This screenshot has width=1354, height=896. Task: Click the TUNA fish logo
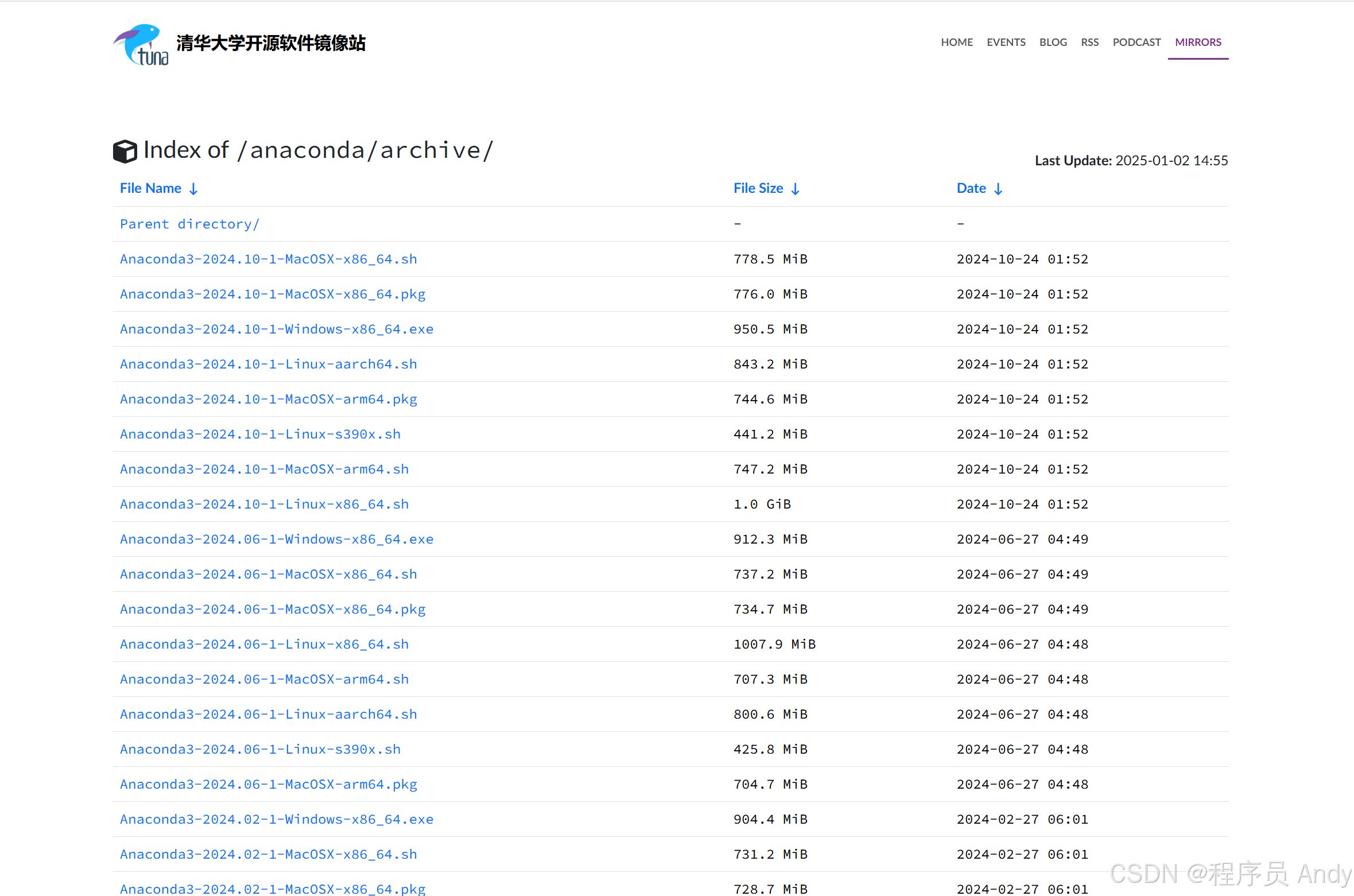(x=141, y=45)
